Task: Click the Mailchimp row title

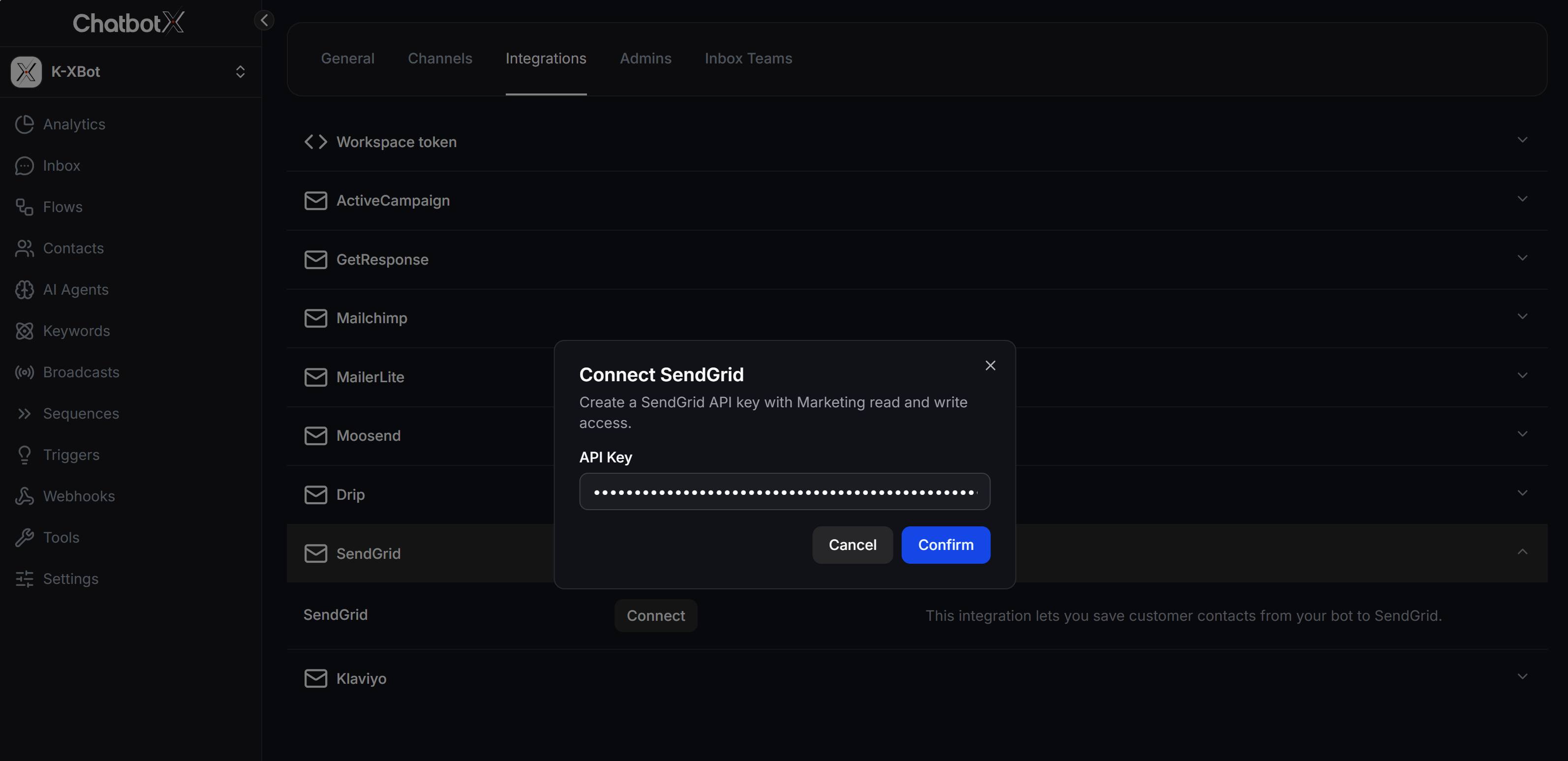Action: [371, 318]
